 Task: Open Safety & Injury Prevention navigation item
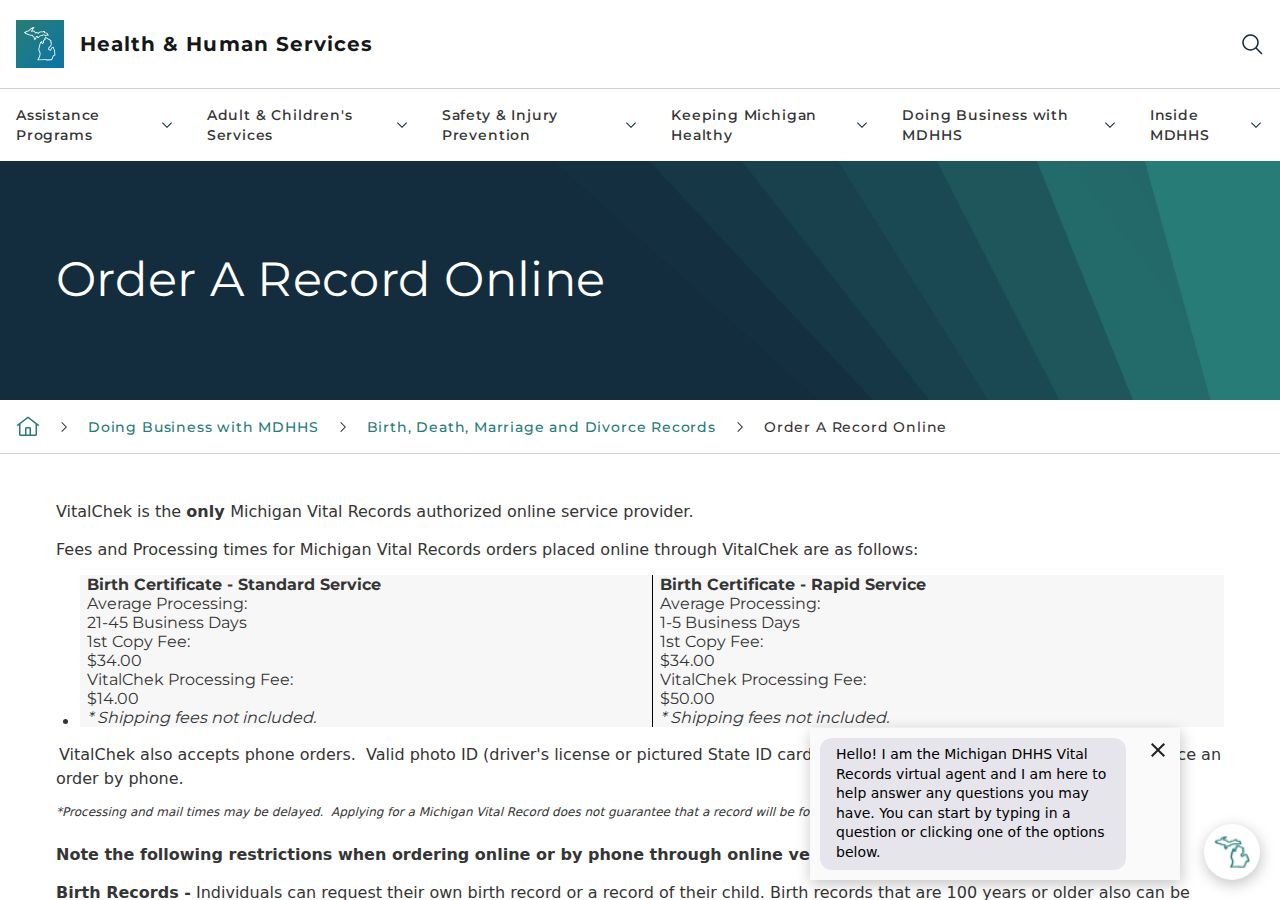click(x=500, y=125)
